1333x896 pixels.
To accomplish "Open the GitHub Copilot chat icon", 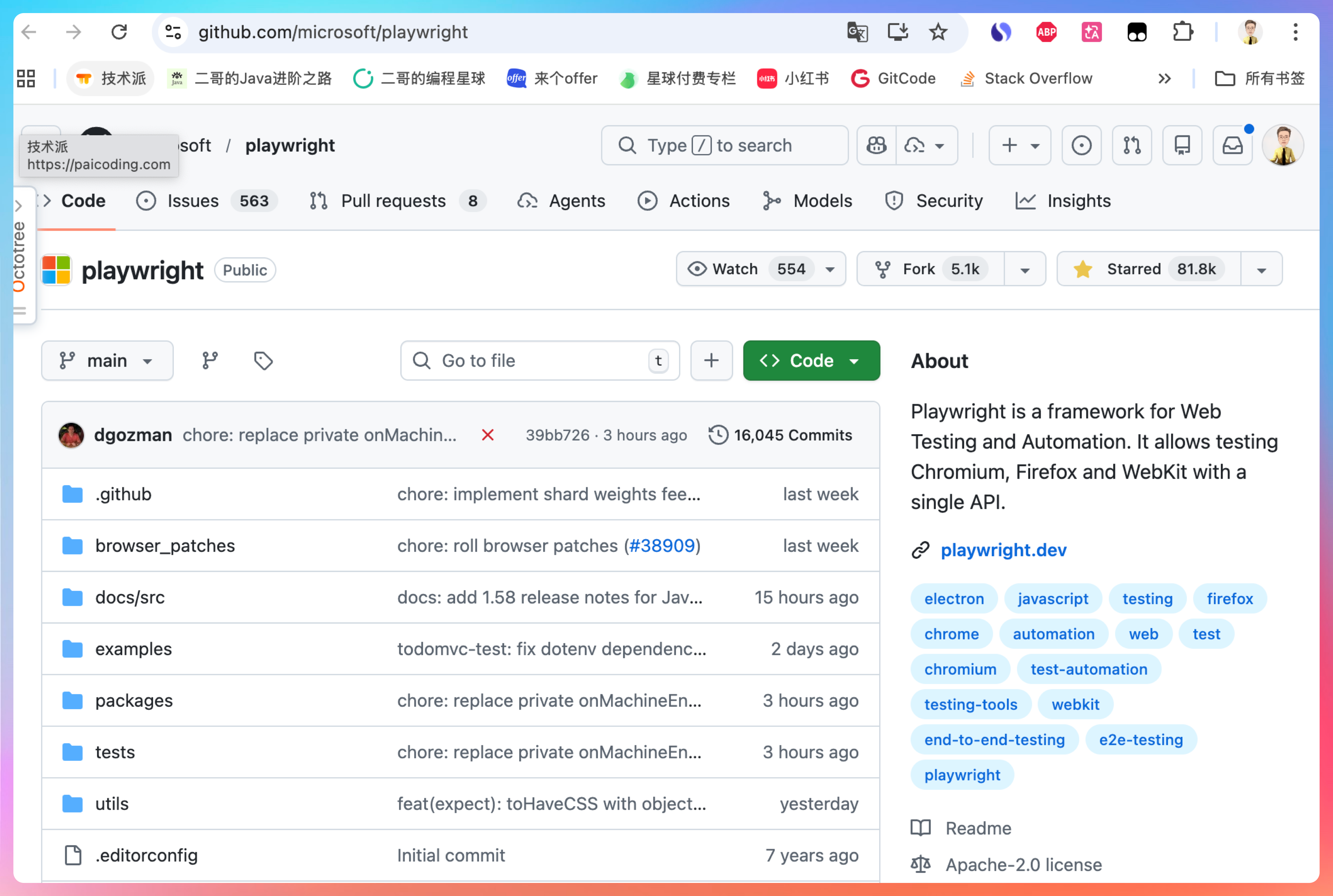I will click(876, 145).
